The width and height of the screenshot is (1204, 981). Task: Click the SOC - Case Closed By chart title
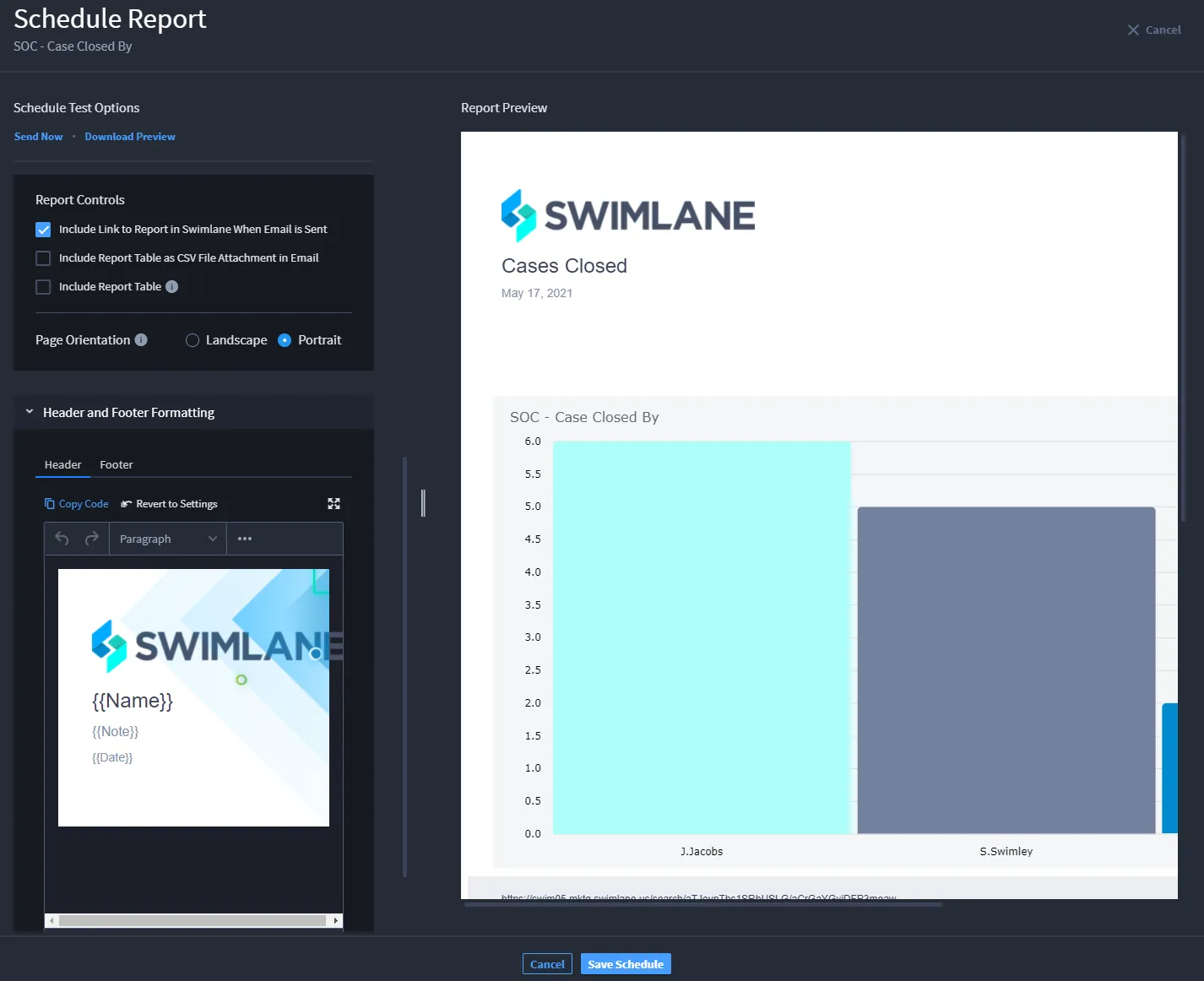pos(584,417)
